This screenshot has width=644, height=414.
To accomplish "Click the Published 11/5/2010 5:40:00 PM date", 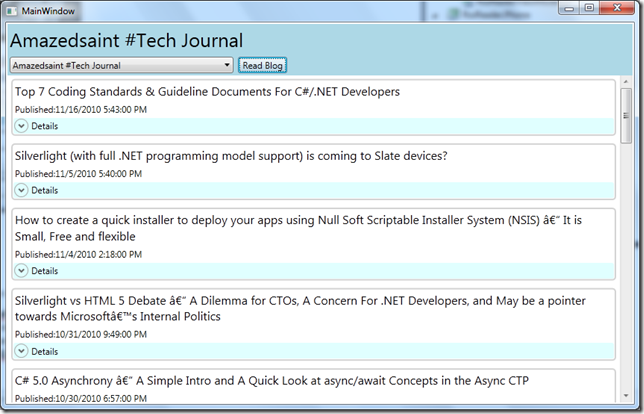I will (x=78, y=174).
